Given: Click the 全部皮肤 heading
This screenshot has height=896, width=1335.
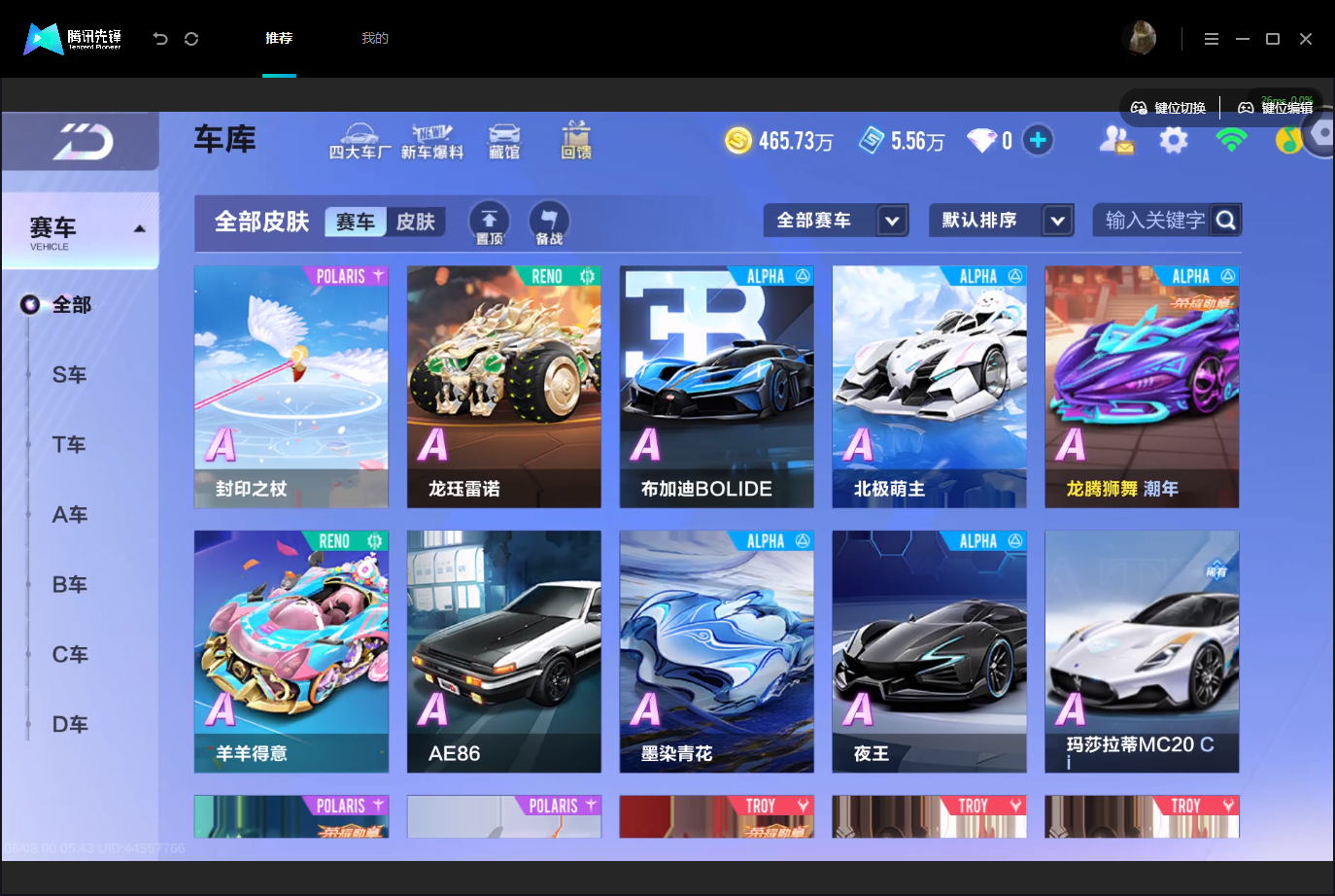Looking at the screenshot, I should (261, 223).
